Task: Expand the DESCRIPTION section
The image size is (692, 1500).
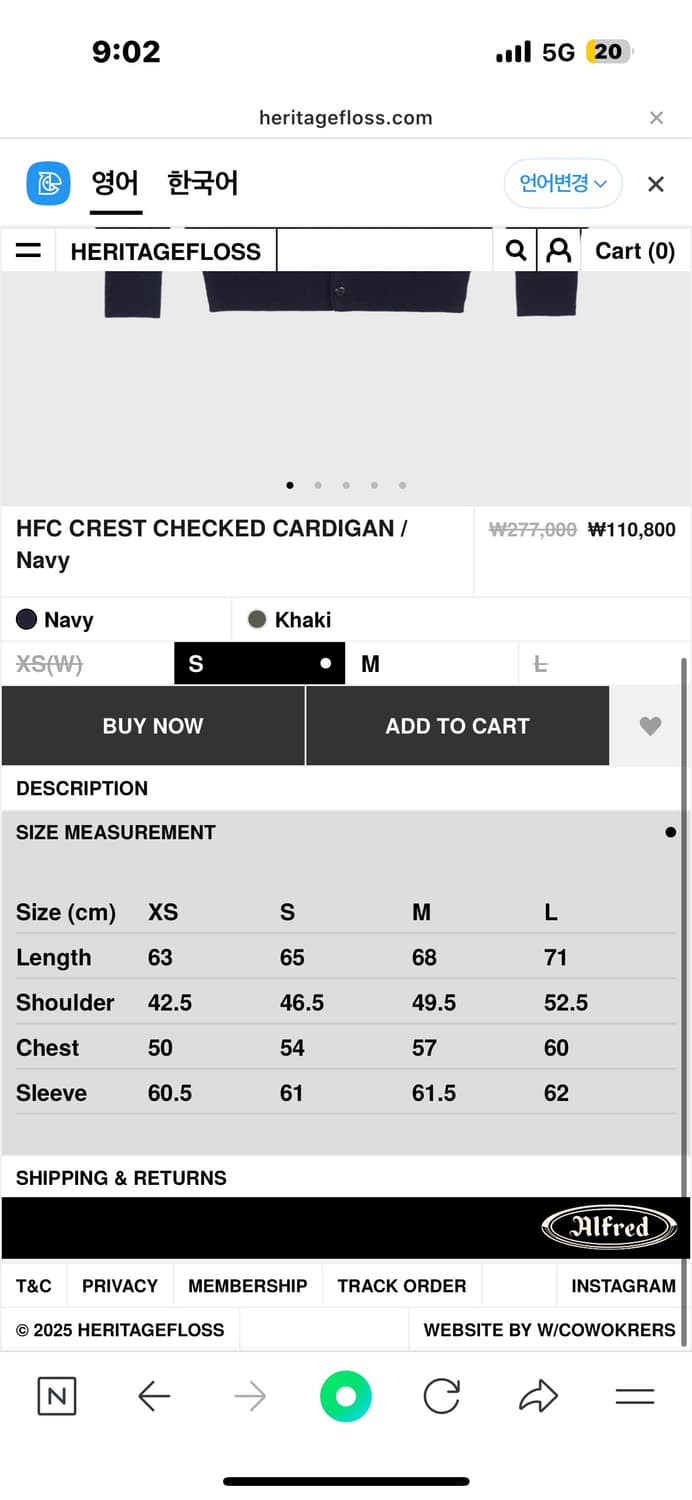Action: [x=82, y=788]
